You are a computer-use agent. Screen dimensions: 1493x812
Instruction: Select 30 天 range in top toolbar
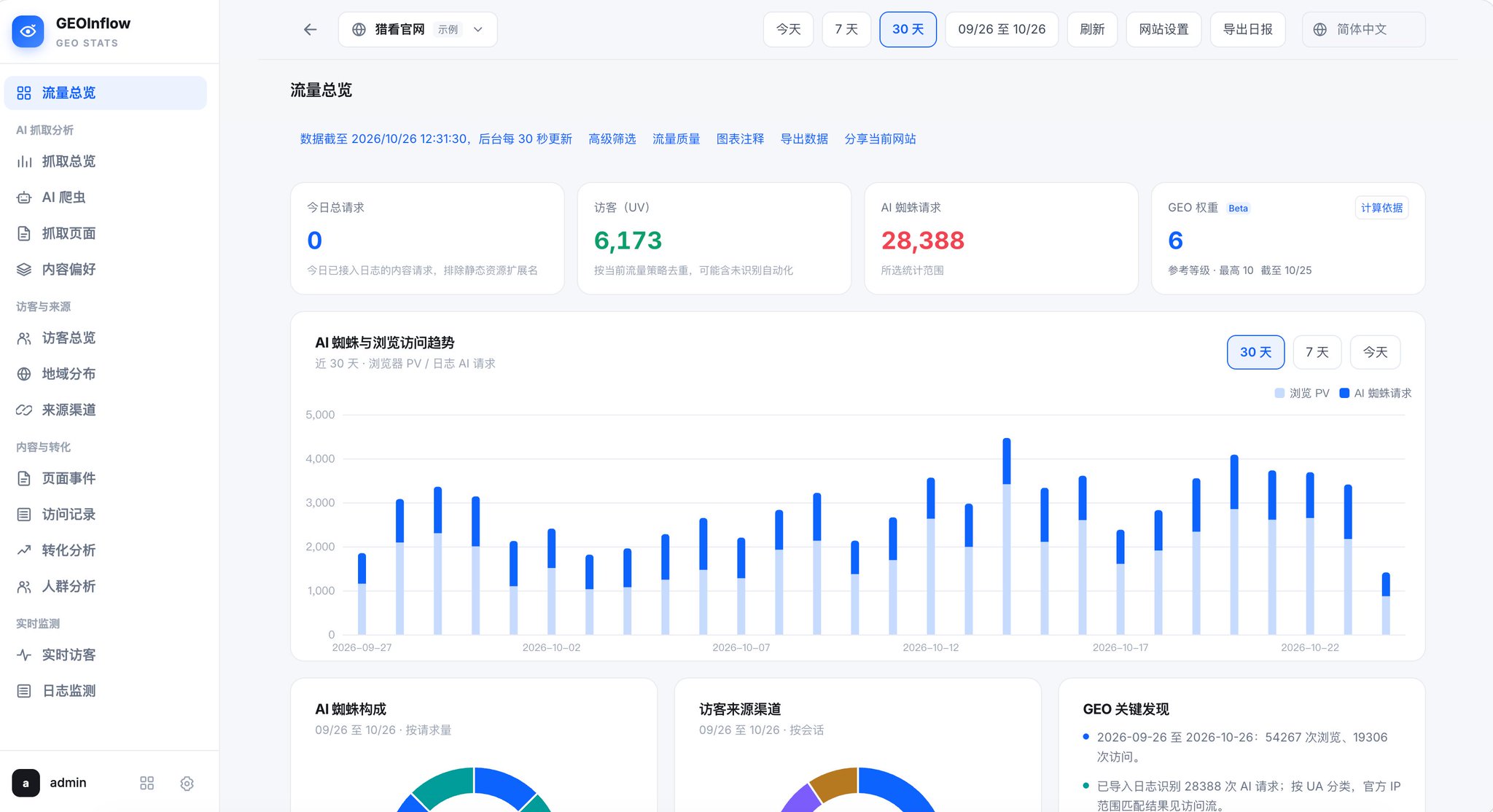[x=908, y=30]
